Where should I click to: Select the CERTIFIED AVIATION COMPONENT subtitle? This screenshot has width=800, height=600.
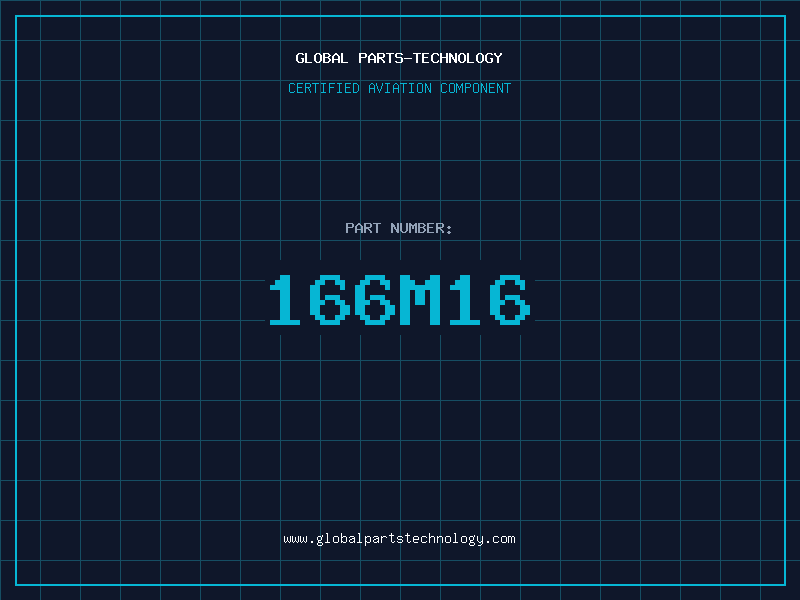click(x=399, y=88)
